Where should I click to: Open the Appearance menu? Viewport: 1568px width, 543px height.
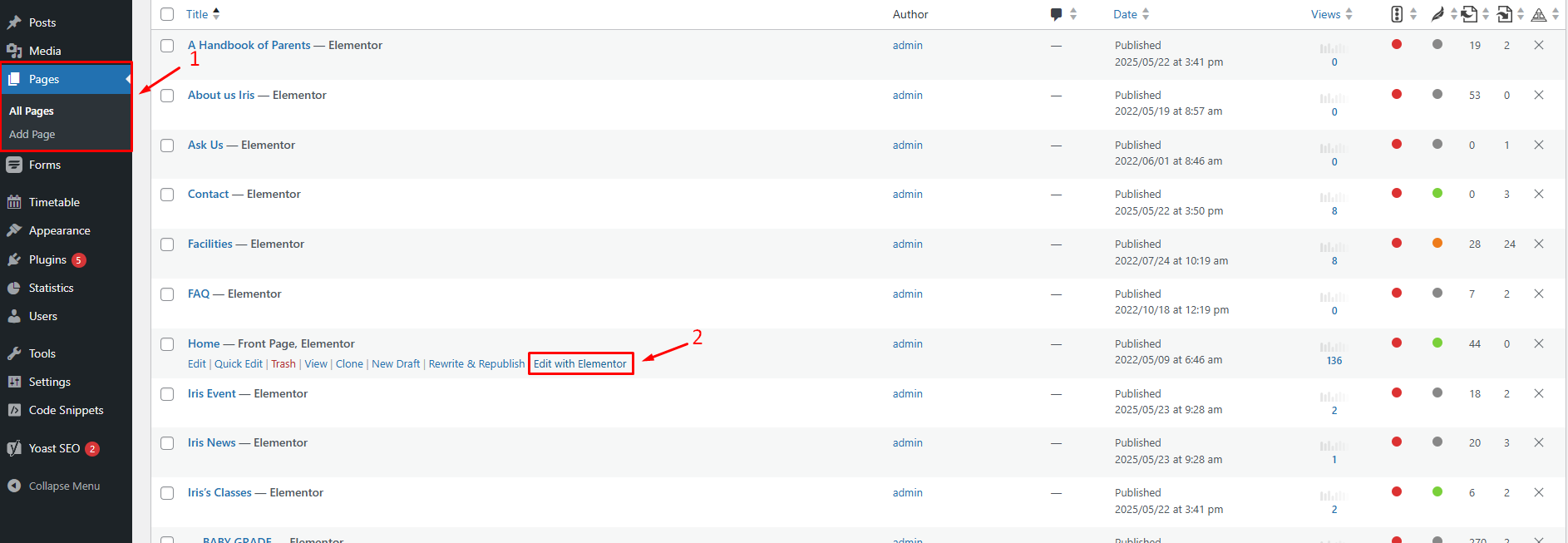[59, 230]
